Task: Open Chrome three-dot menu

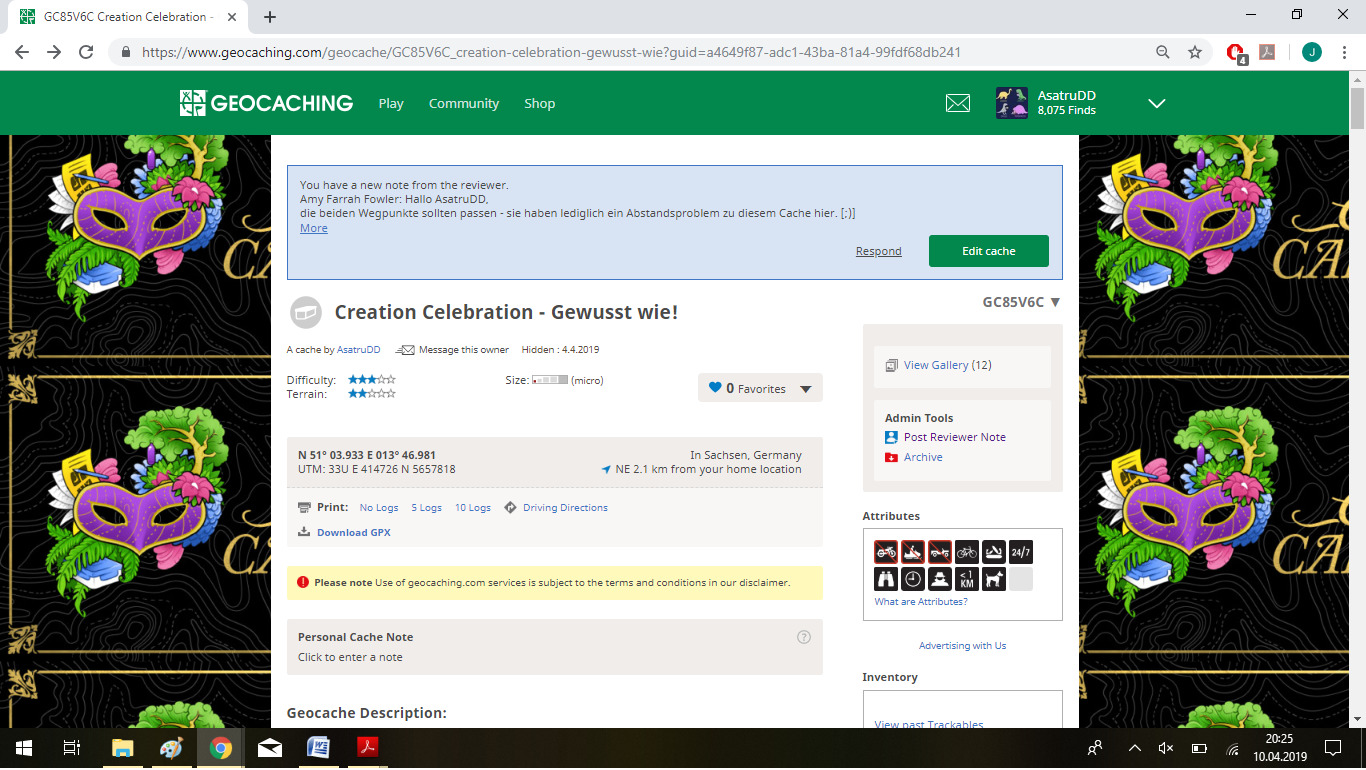Action: (1345, 52)
